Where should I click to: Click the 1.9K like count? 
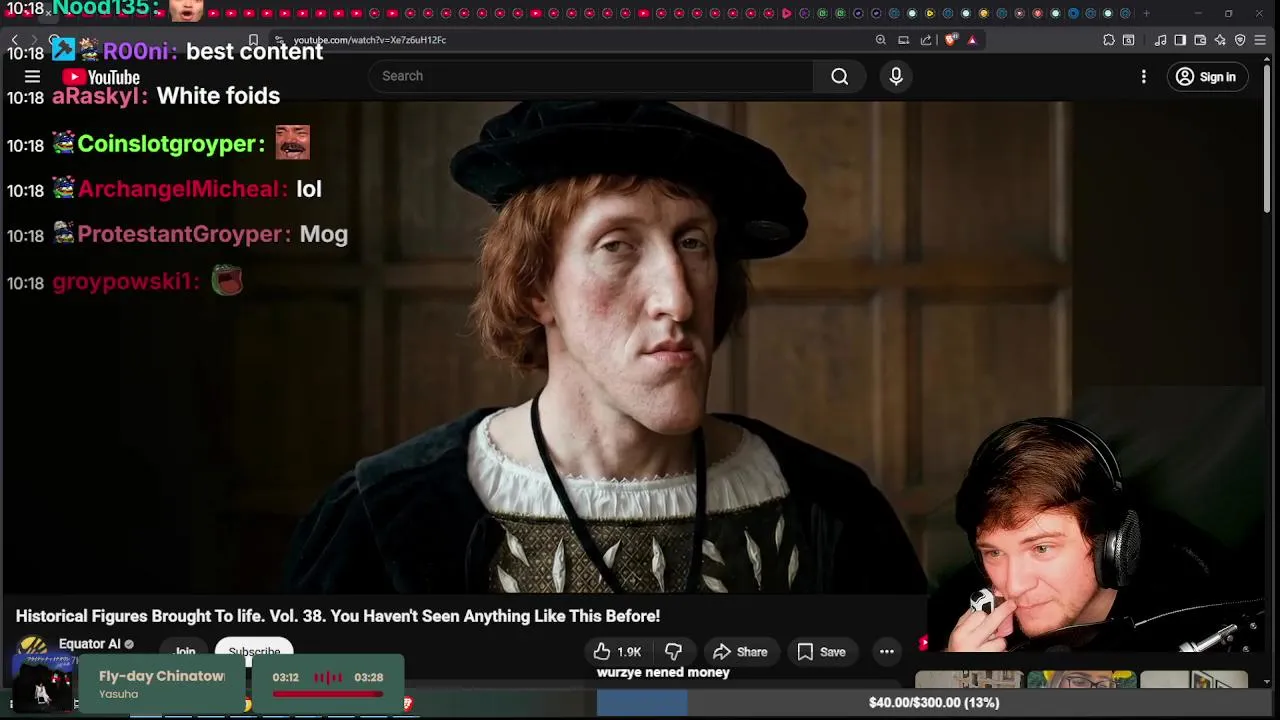click(x=629, y=652)
